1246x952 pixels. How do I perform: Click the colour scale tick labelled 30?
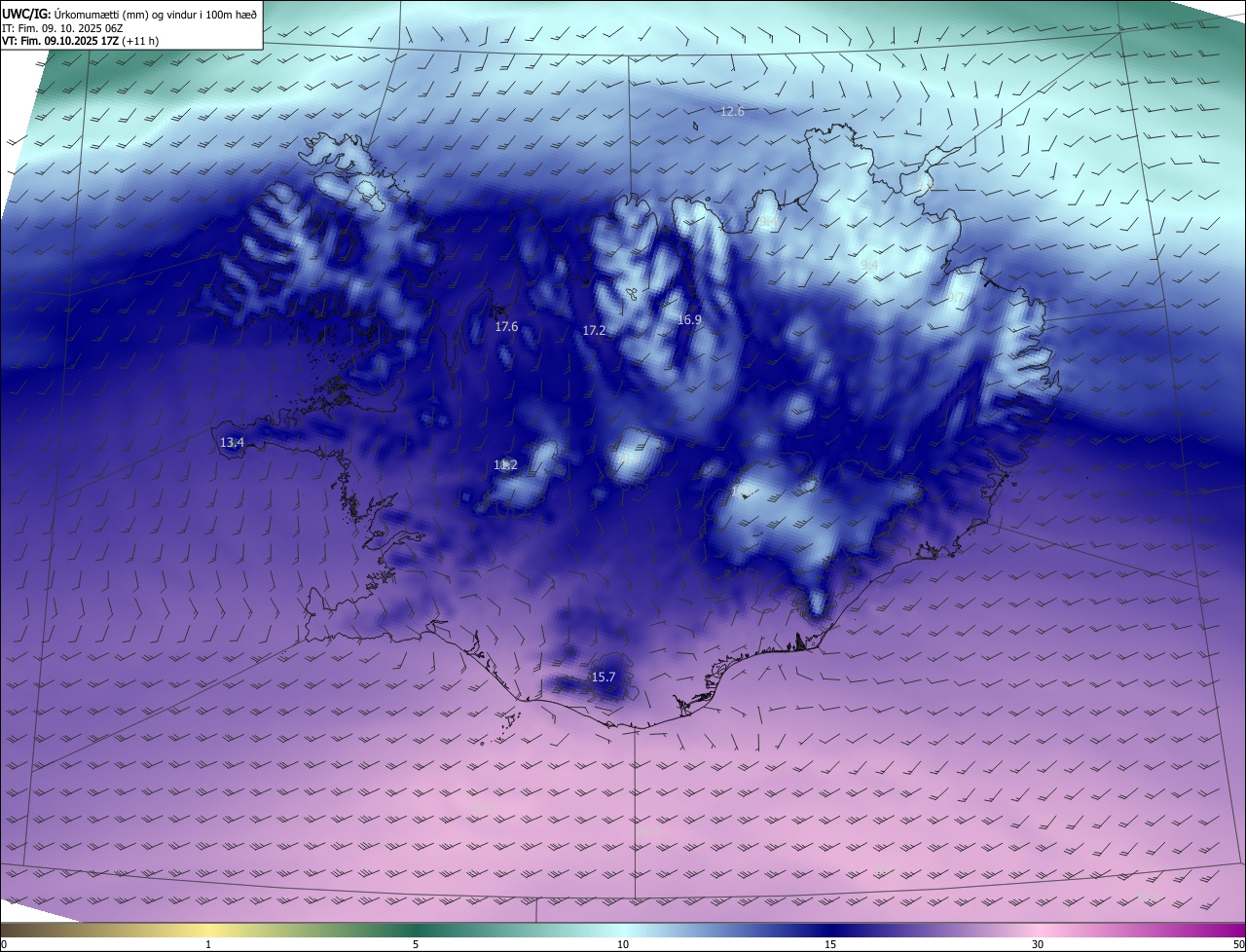pos(1038,945)
